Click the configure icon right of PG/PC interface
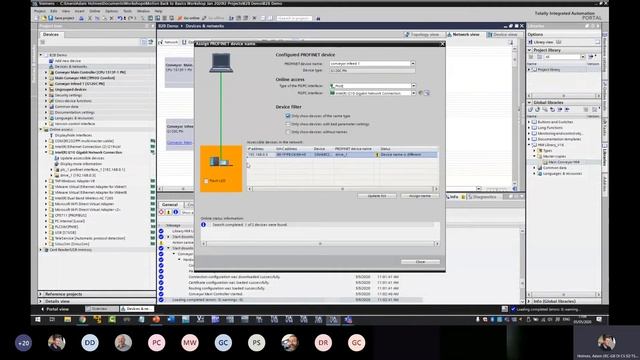Image resolution: width=640 pixels, height=360 pixels. click(427, 93)
